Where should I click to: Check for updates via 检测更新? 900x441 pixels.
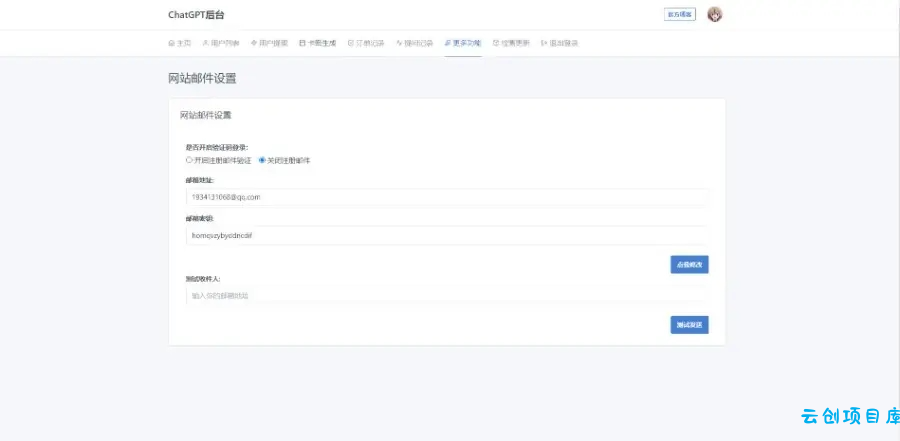[x=511, y=43]
